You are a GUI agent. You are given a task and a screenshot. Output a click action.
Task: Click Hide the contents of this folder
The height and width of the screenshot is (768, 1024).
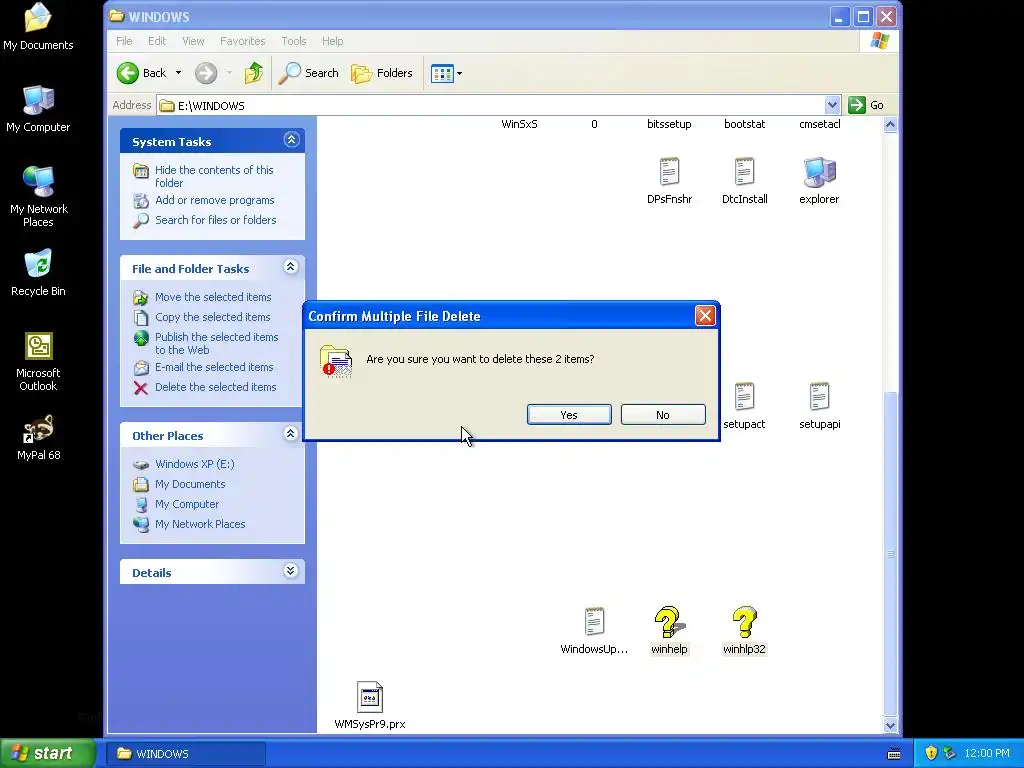click(214, 176)
